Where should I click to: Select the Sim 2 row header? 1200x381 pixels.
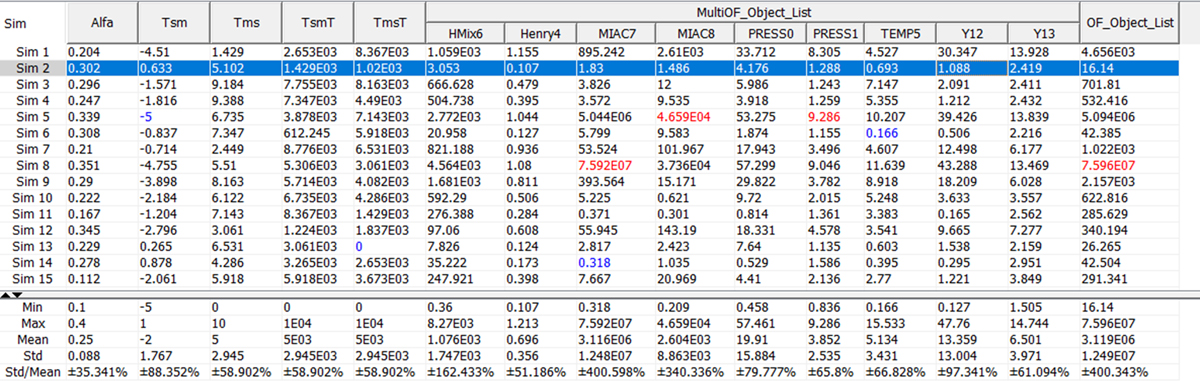click(x=33, y=68)
